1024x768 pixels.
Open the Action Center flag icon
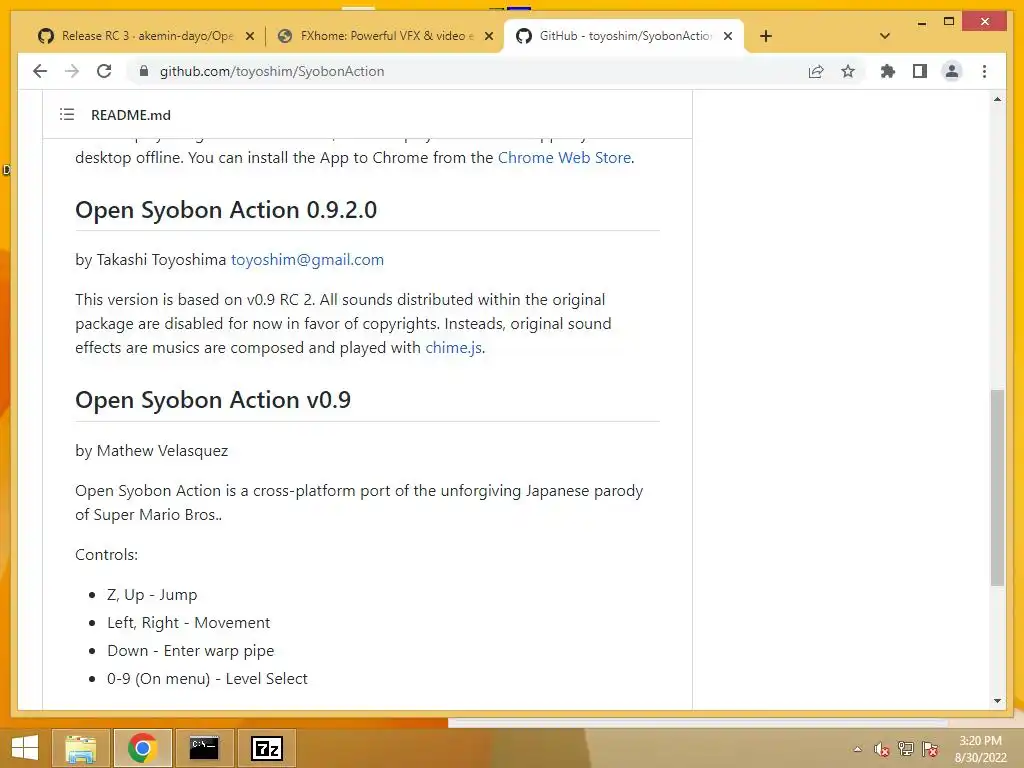pos(931,749)
